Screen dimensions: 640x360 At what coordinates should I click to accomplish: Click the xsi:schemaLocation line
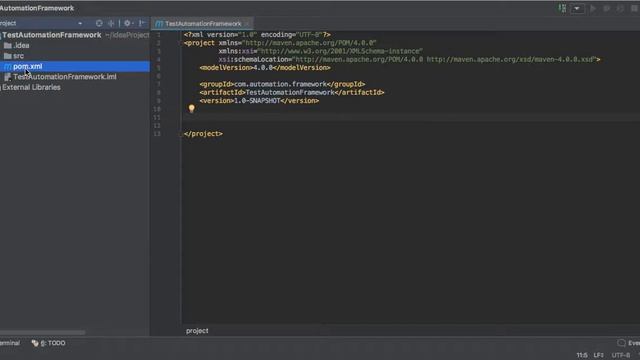(x=409, y=60)
